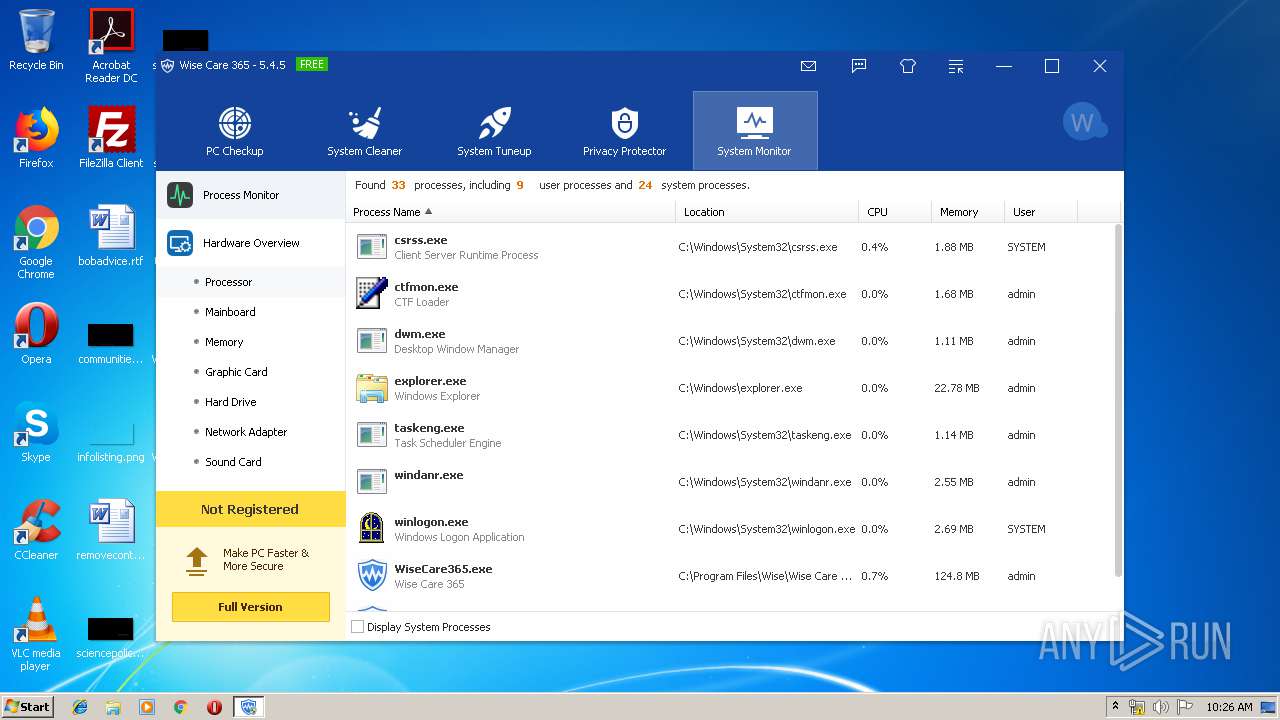Click the dwm.exe process icon
Screen dimensions: 1280x720
(x=372, y=341)
